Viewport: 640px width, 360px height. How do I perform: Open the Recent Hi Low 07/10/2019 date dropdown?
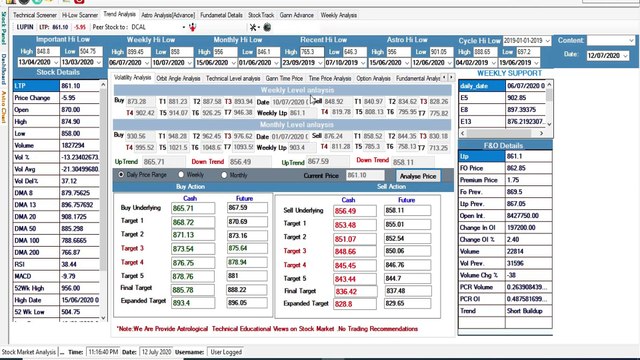coord(363,63)
